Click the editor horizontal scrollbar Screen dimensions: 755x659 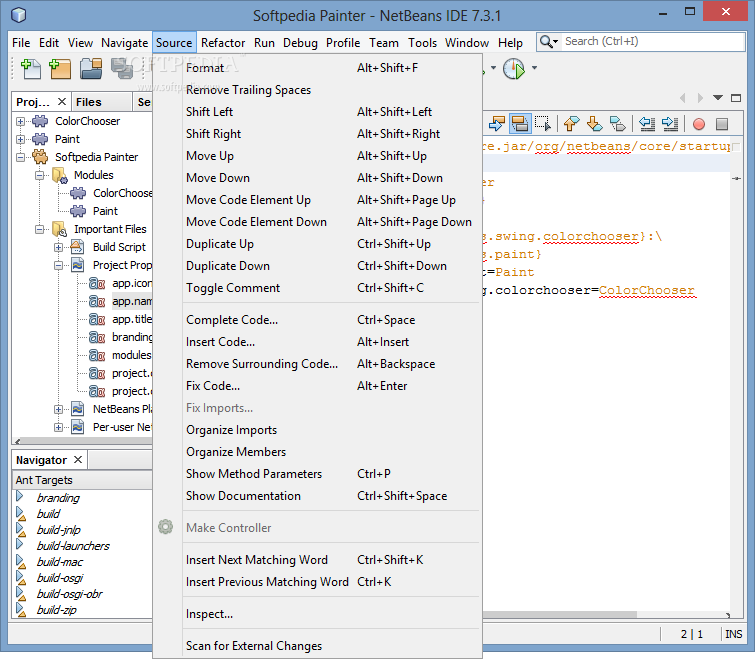(x=559, y=614)
